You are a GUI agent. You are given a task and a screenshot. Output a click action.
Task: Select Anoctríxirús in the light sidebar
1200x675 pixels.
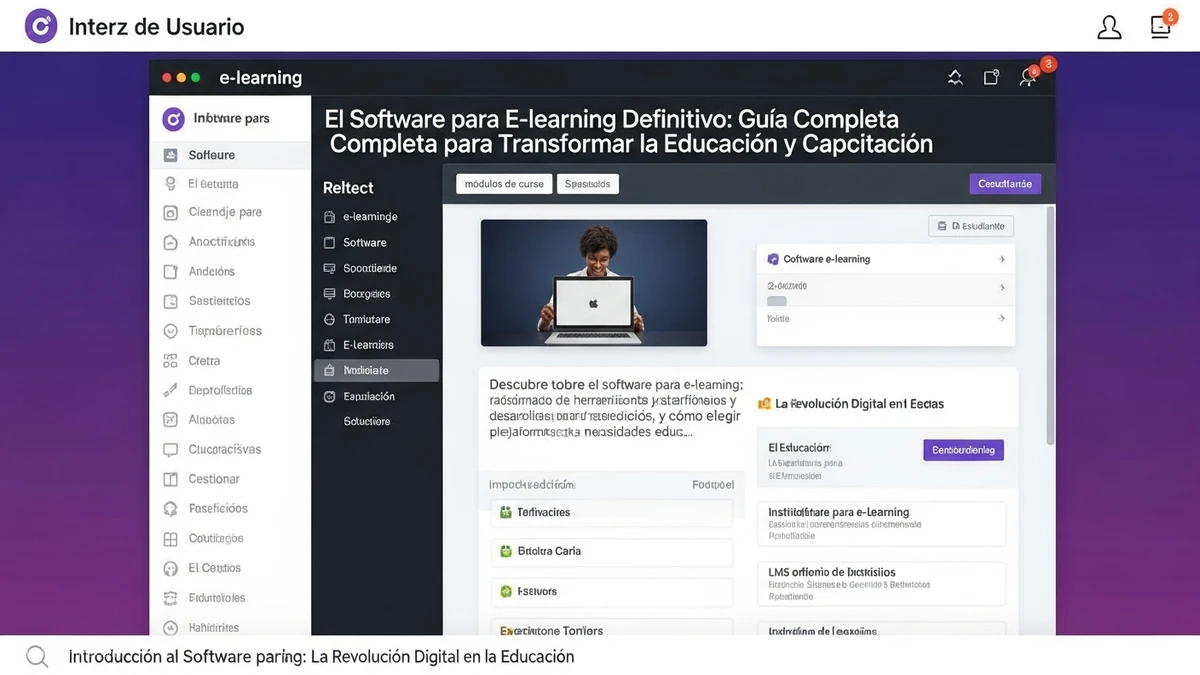pyautogui.click(x=222, y=242)
